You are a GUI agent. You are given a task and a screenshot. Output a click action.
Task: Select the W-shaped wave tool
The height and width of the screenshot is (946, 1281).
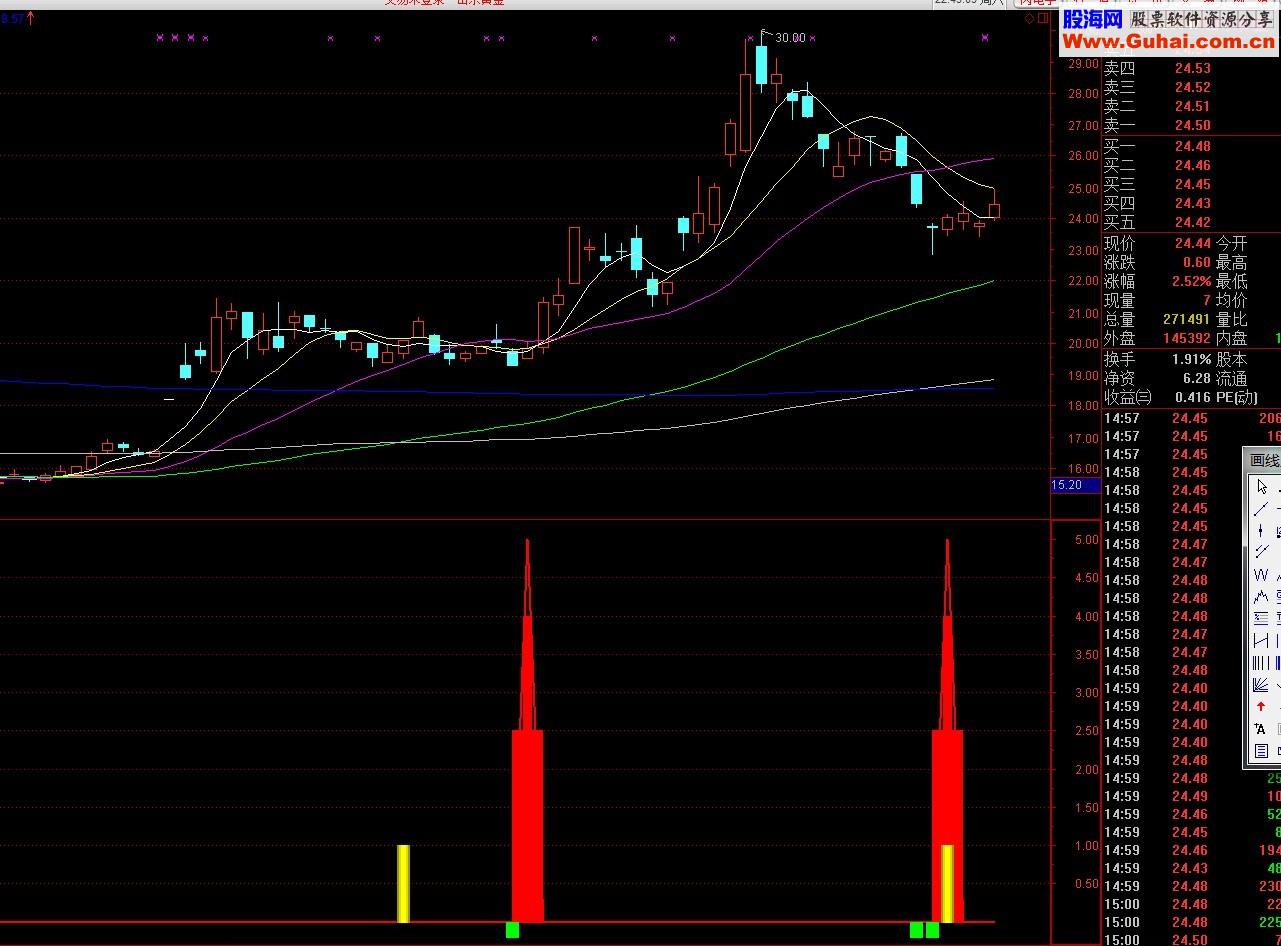click(1261, 575)
